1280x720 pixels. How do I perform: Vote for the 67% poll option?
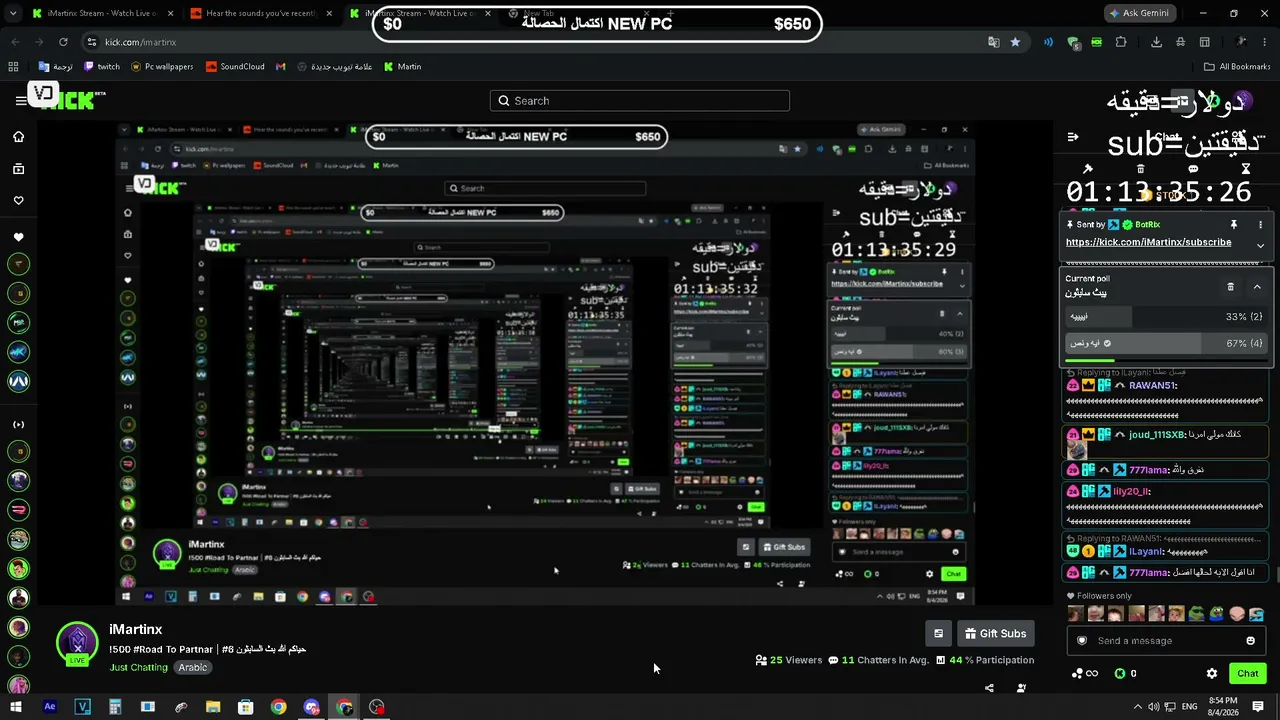1166,343
